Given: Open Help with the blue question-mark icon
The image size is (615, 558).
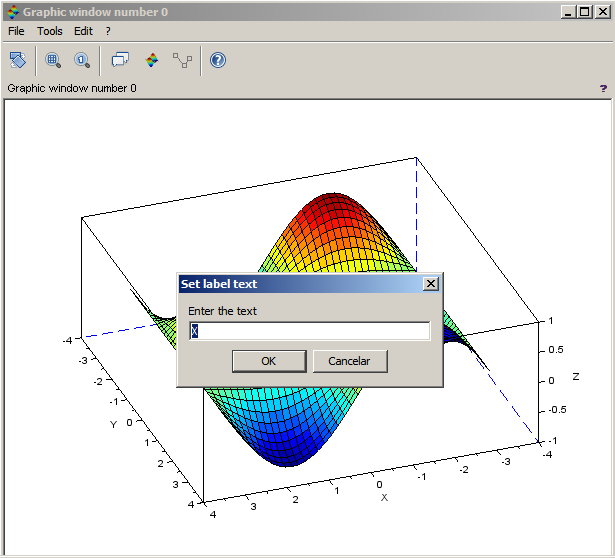Looking at the screenshot, I should click(x=218, y=61).
